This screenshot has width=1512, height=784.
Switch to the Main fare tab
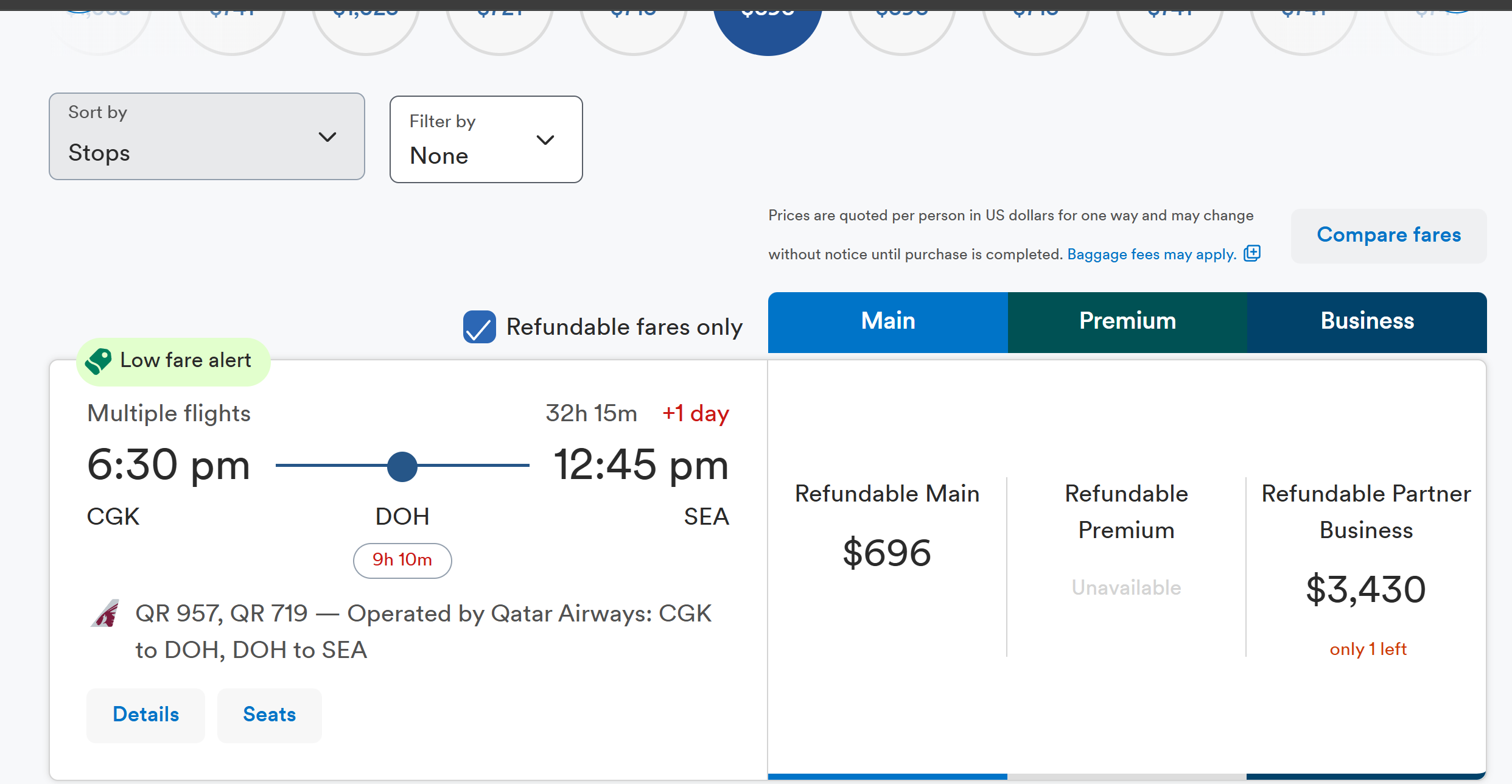click(888, 322)
